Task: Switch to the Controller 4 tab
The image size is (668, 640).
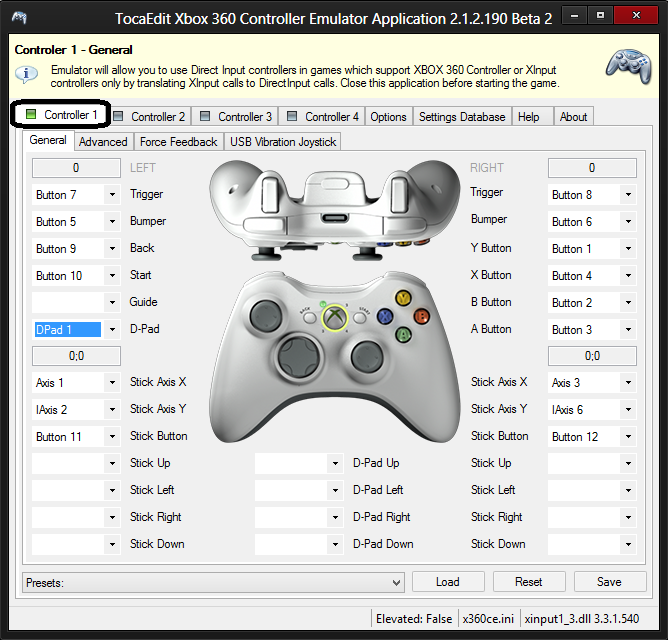Action: click(x=322, y=116)
